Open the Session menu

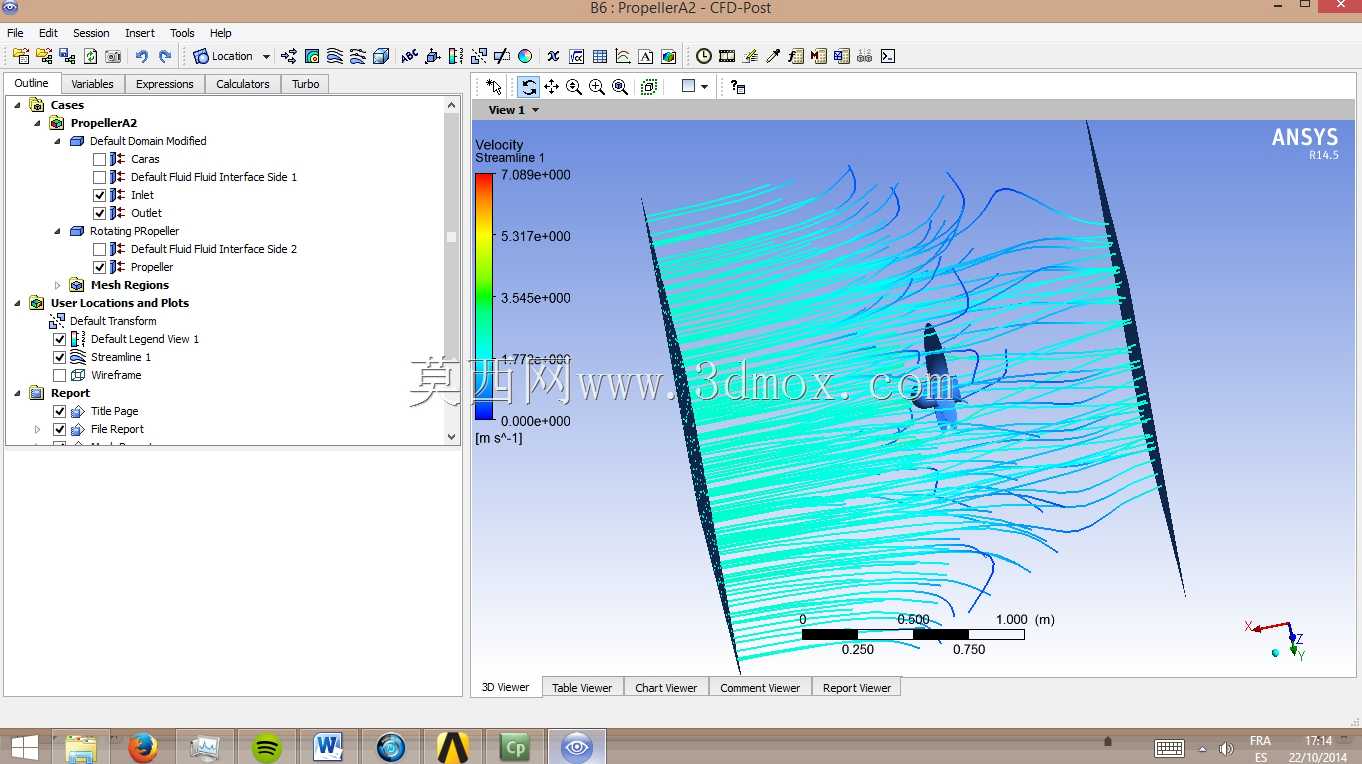pos(91,33)
